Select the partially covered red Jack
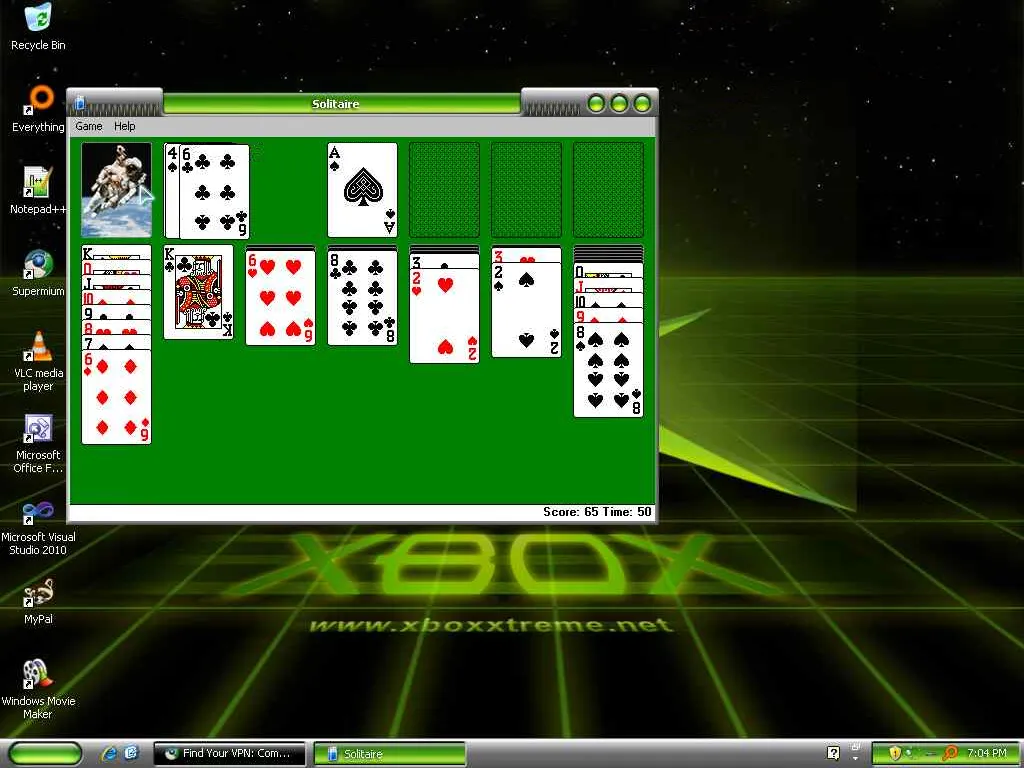Image resolution: width=1024 pixels, height=768 pixels. tap(608, 285)
